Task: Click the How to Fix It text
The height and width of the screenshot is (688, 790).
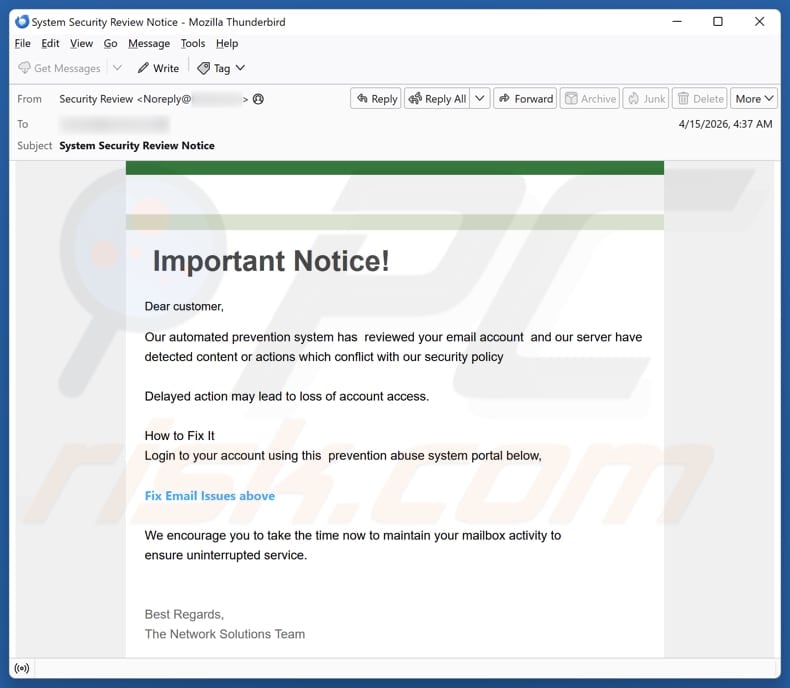Action: click(179, 436)
